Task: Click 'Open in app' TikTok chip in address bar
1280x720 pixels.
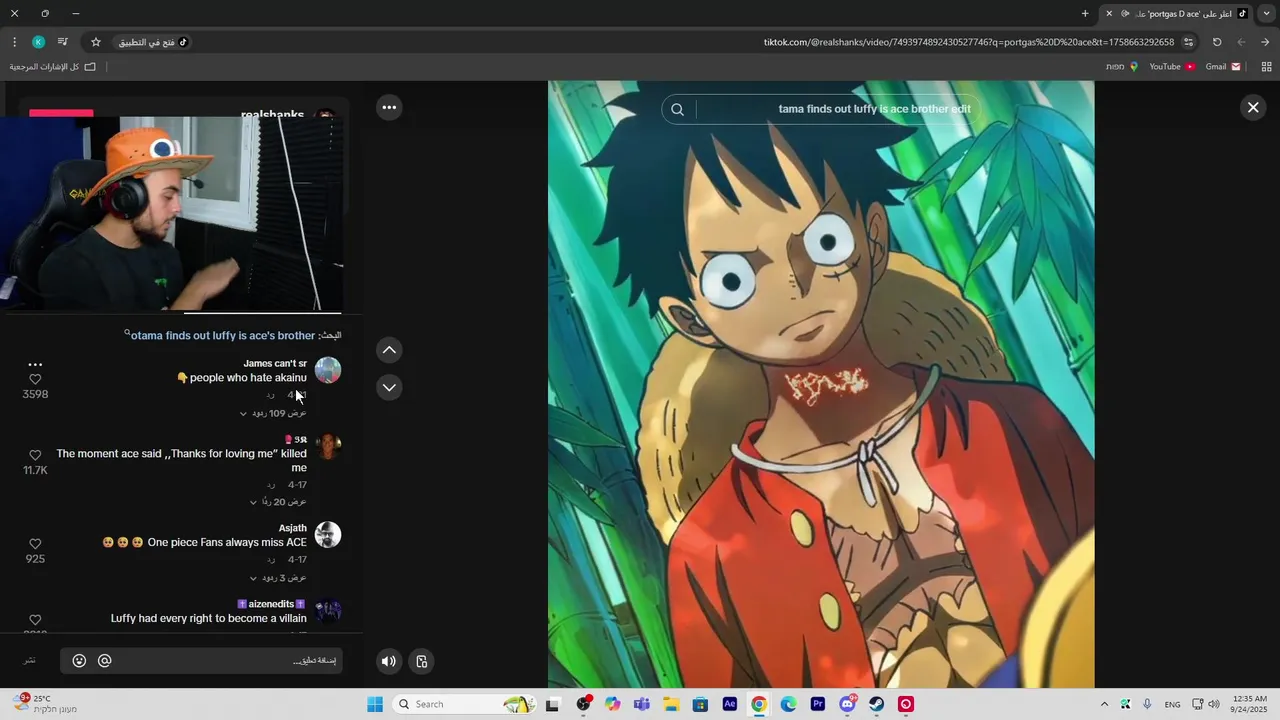Action: coord(153,42)
